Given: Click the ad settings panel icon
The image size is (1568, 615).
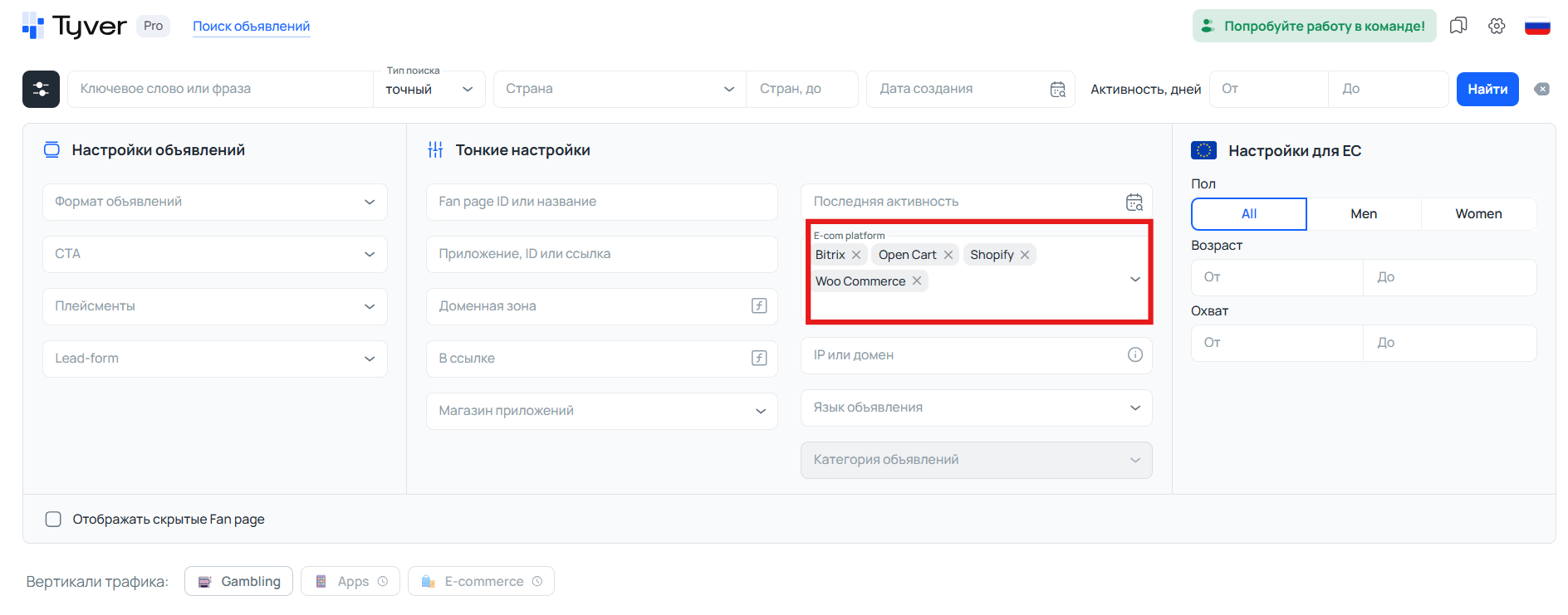Looking at the screenshot, I should 51,150.
